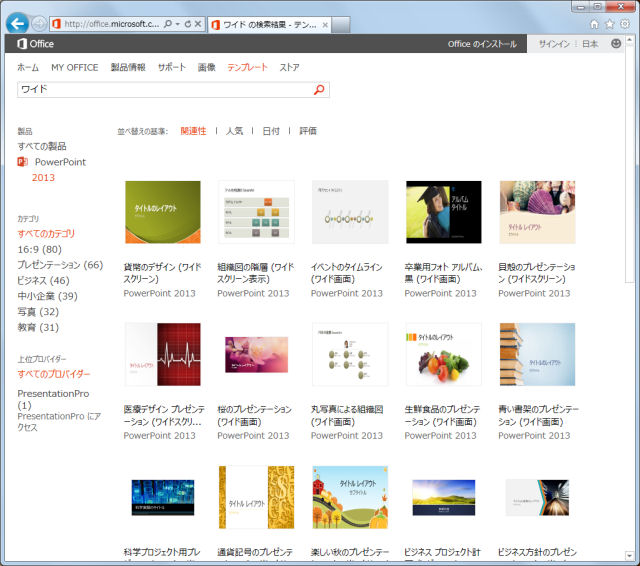
Task: Open a new browser tab
Action: click(340, 25)
